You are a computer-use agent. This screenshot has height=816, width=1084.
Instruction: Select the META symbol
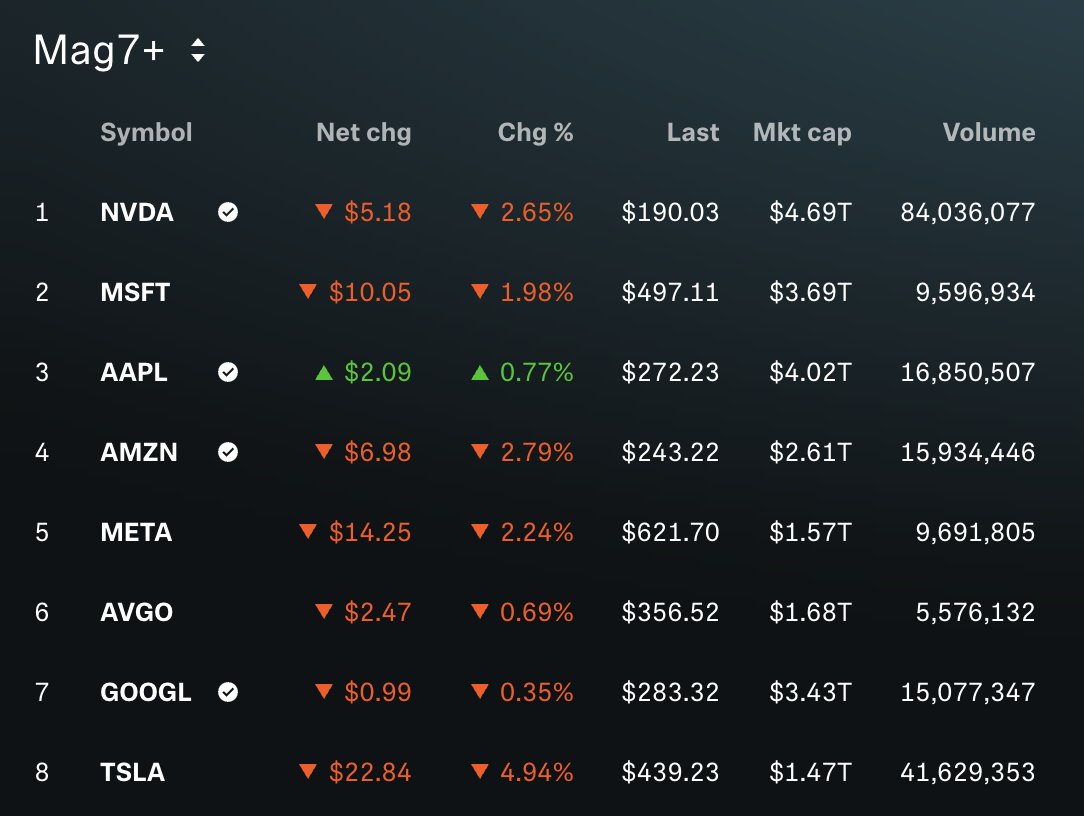tap(136, 532)
